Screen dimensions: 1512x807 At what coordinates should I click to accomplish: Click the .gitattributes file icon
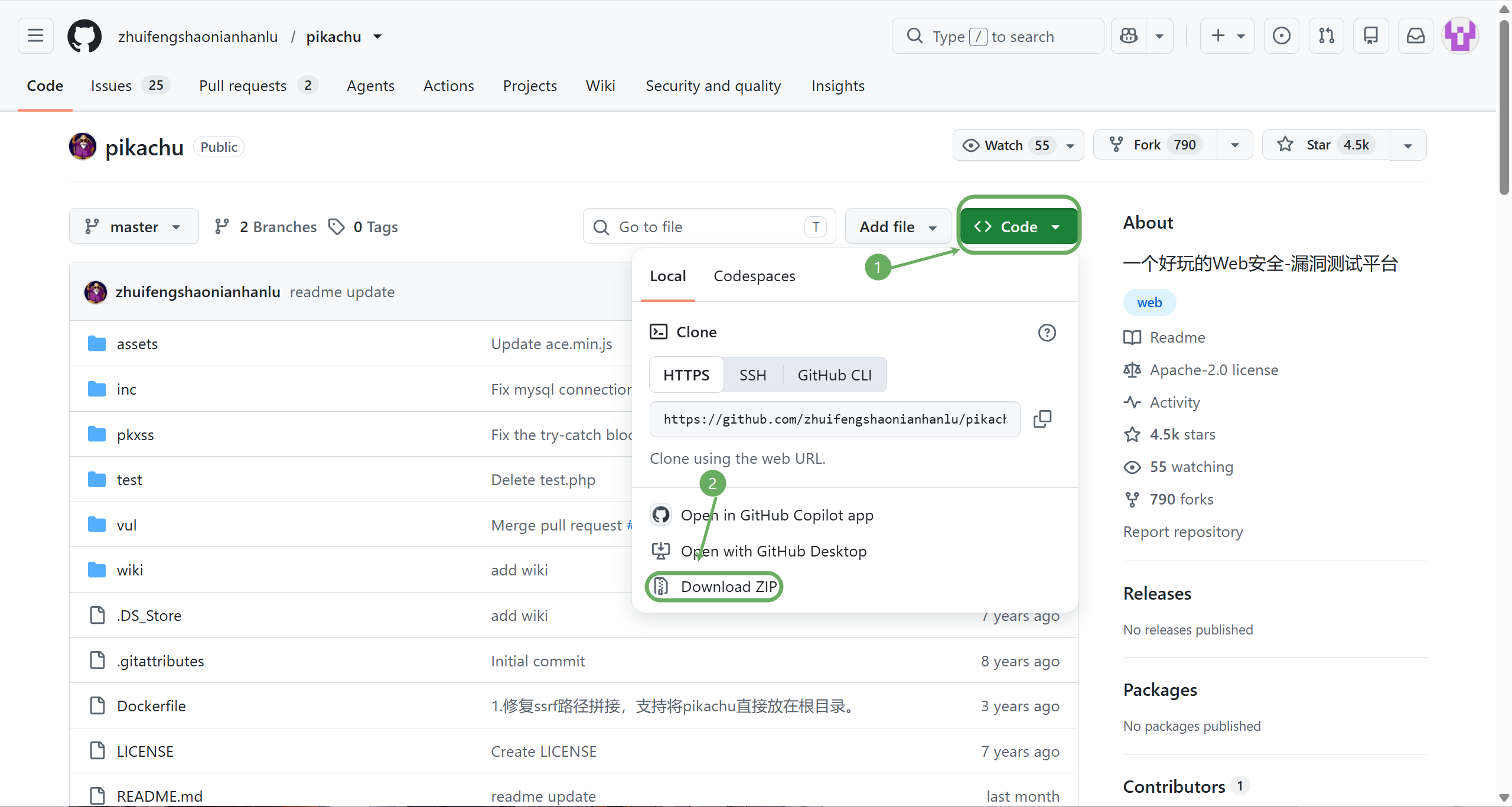97,660
